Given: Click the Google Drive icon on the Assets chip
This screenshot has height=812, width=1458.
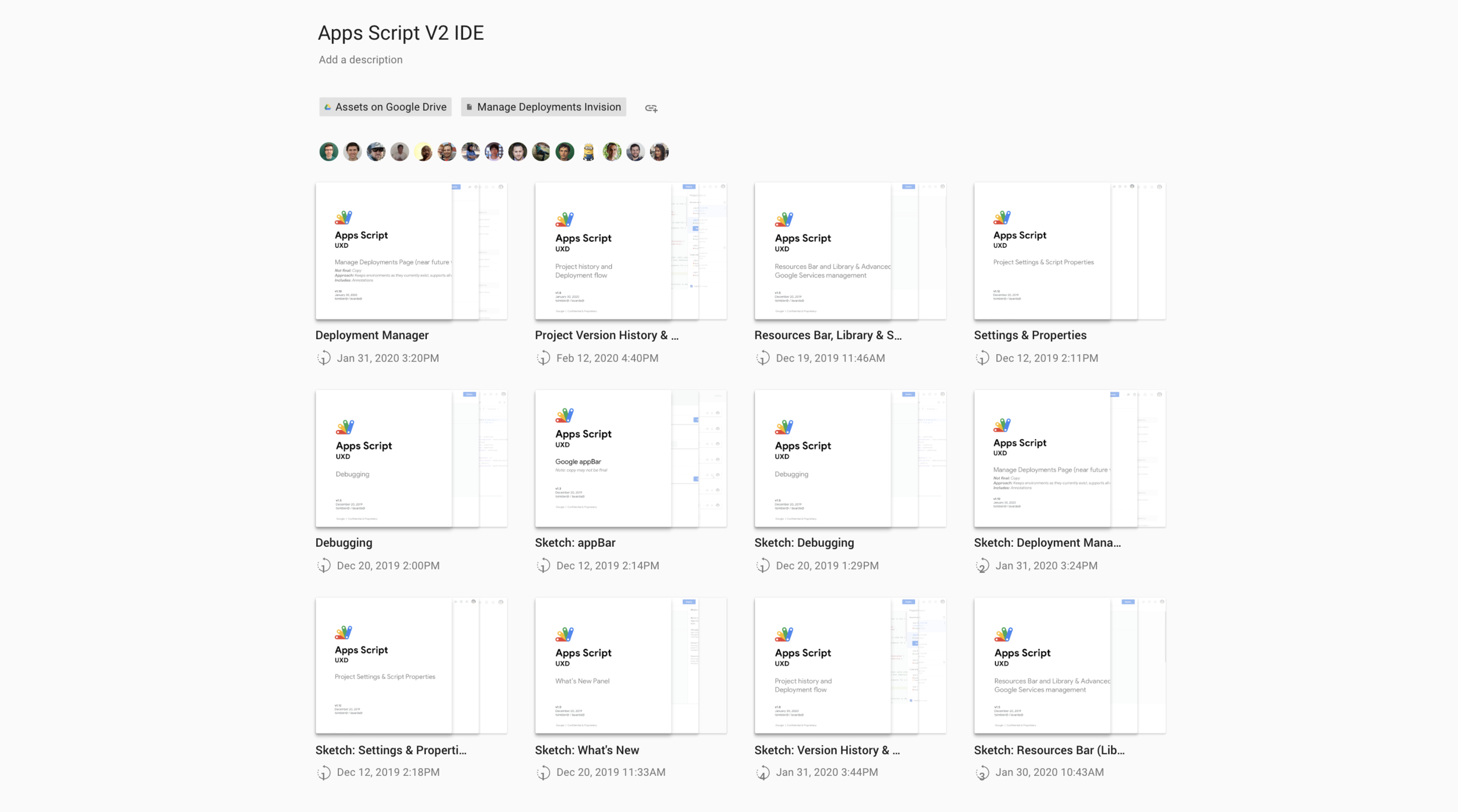Looking at the screenshot, I should point(327,107).
